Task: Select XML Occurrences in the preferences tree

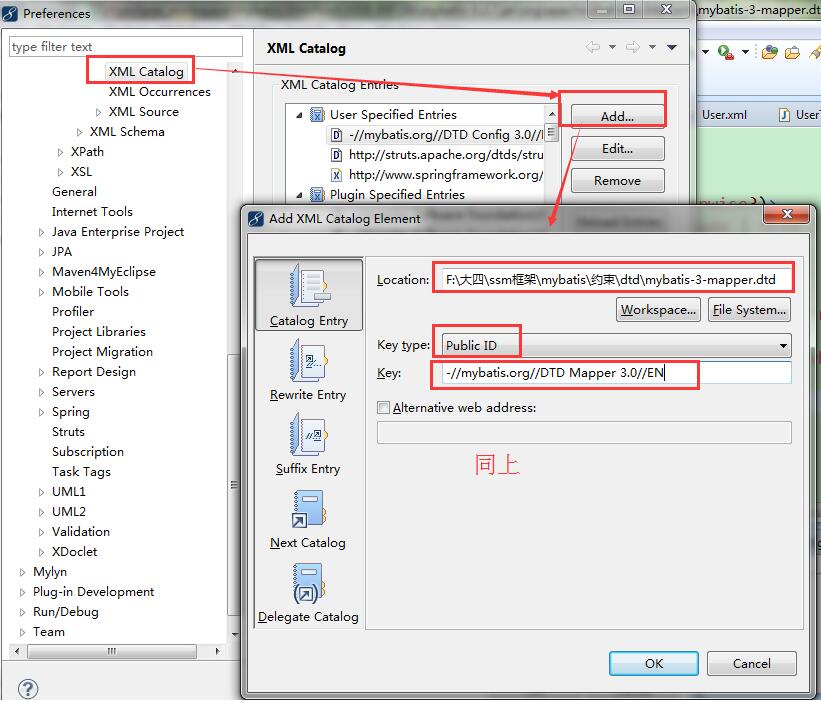Action: [160, 92]
